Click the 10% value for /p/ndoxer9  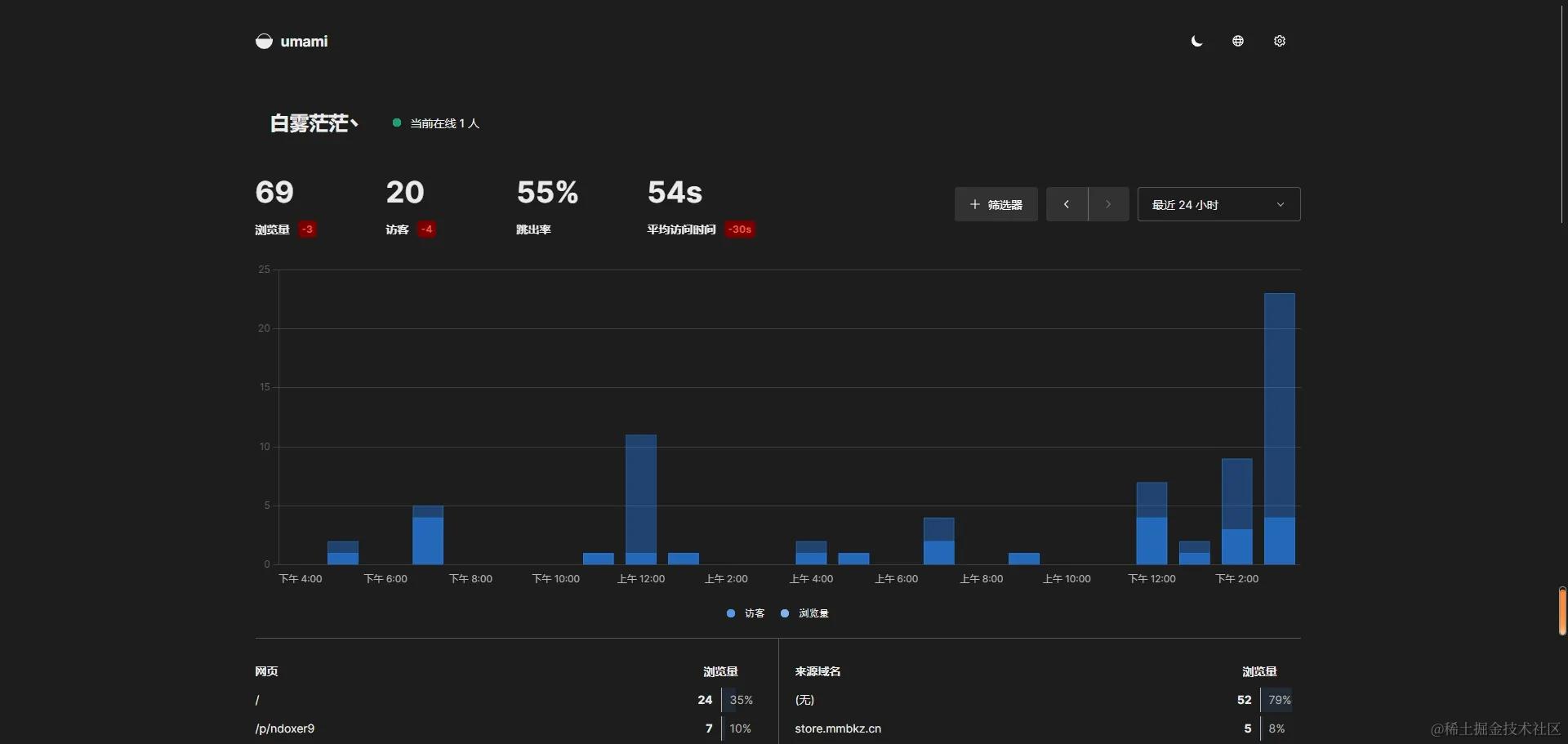[741, 728]
